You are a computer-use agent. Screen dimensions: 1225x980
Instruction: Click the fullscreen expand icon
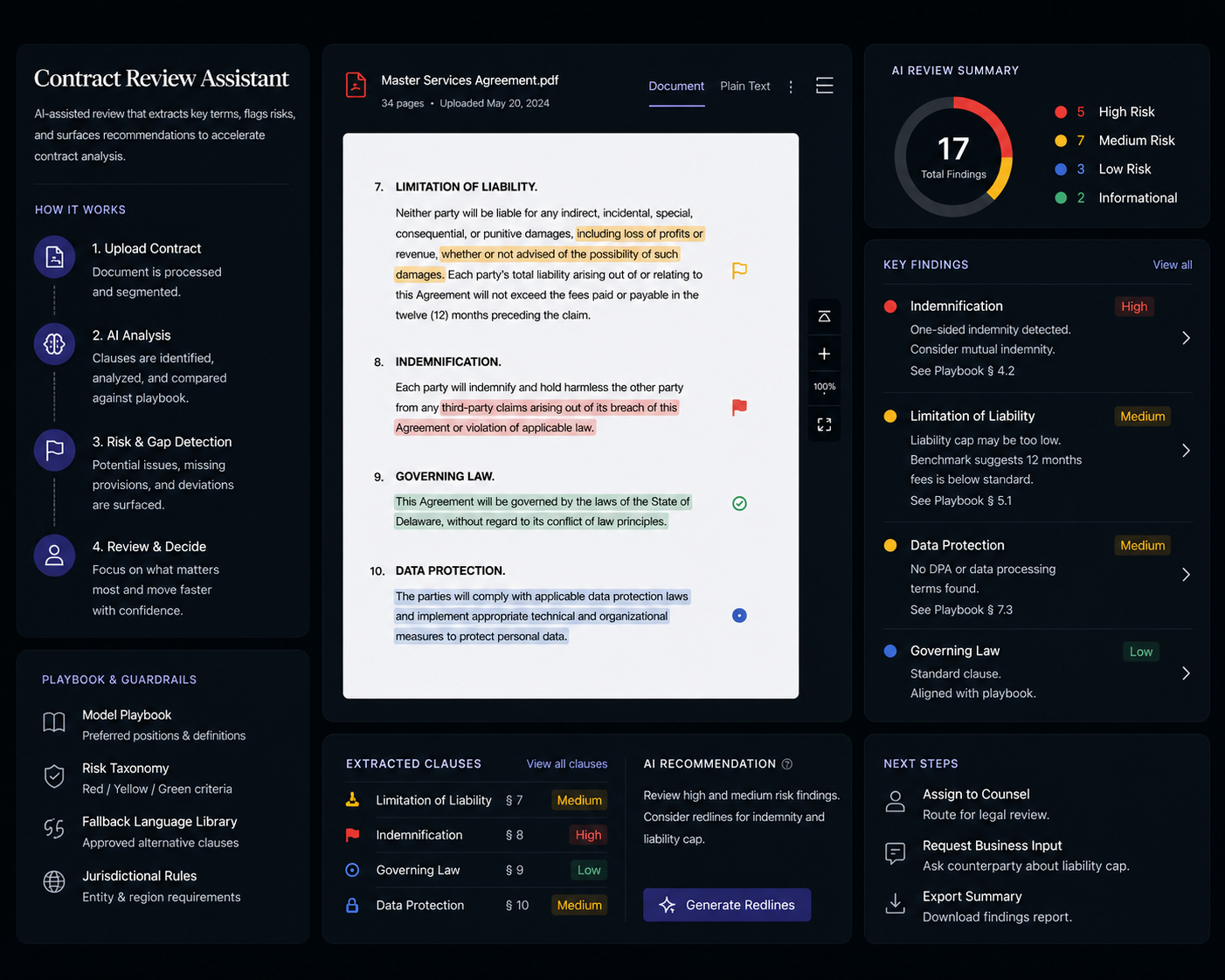coord(824,424)
